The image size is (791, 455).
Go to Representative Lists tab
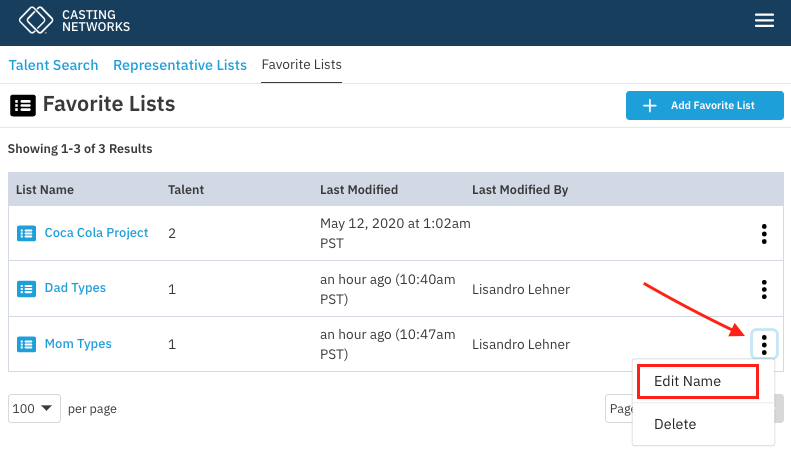pos(180,65)
